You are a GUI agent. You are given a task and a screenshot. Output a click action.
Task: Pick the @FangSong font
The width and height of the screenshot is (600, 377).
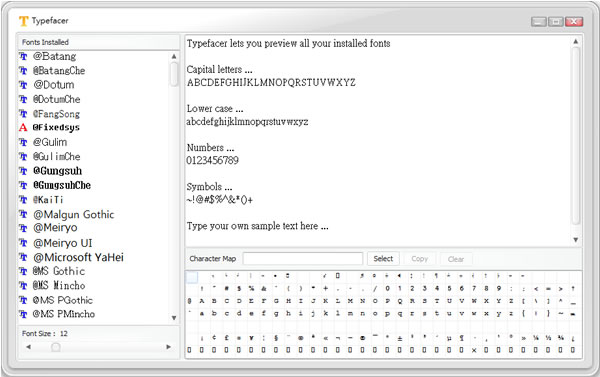click(56, 114)
